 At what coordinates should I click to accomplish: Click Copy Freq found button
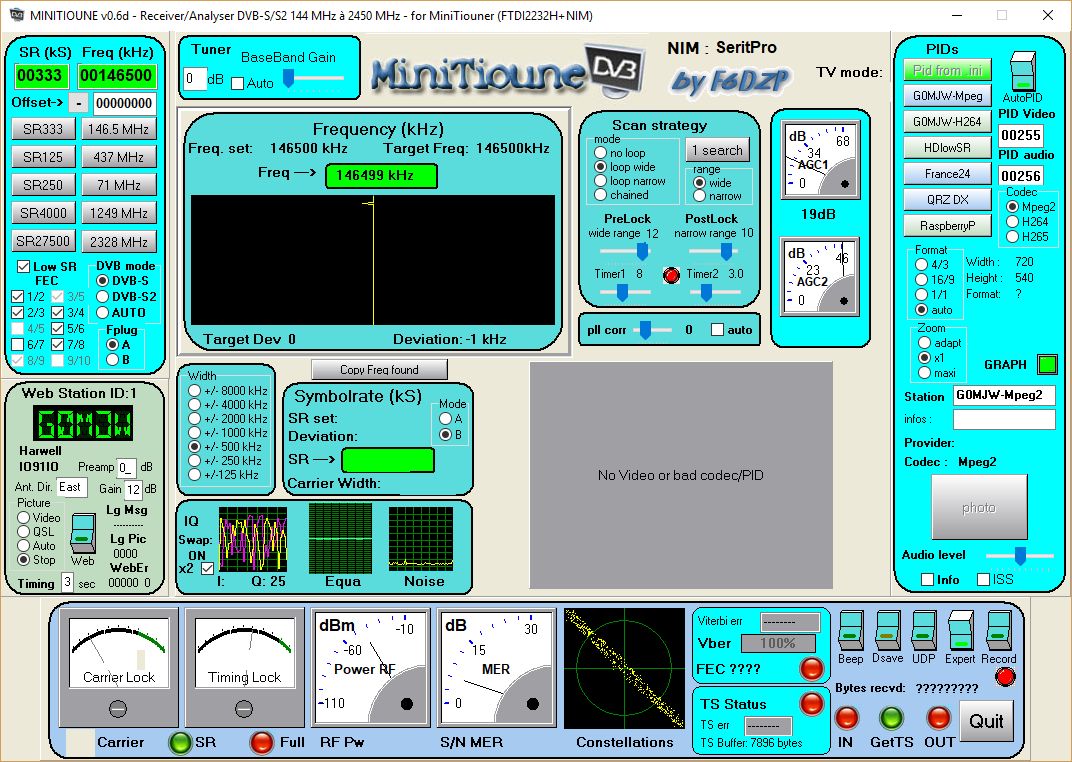(x=379, y=370)
